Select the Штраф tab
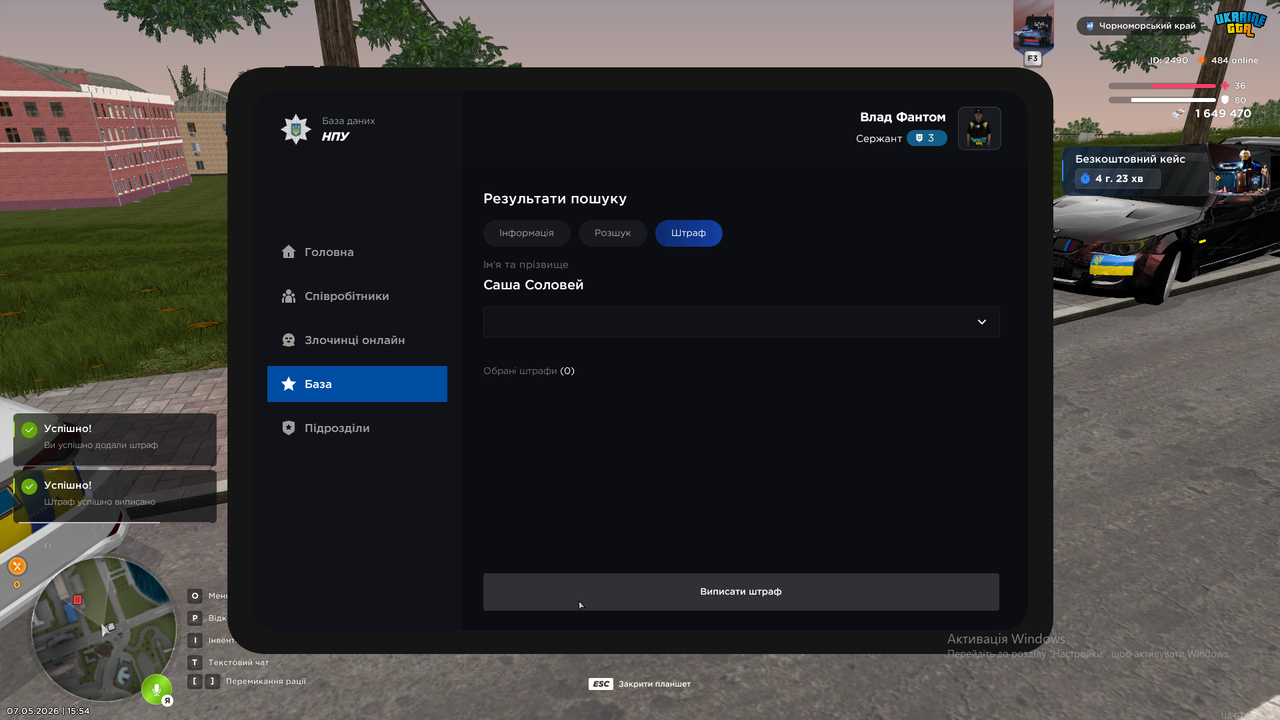 [689, 233]
